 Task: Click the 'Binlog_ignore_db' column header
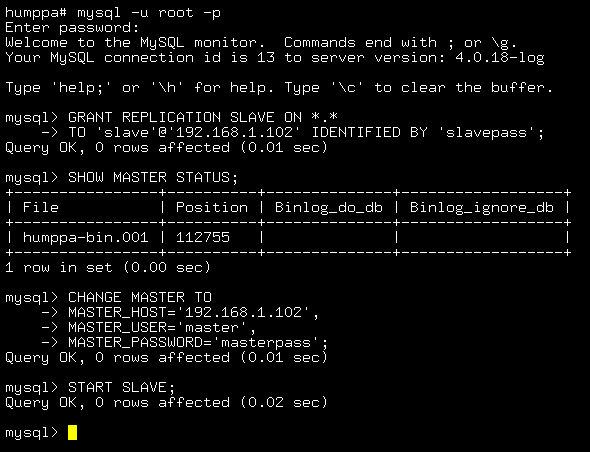pyautogui.click(x=482, y=208)
